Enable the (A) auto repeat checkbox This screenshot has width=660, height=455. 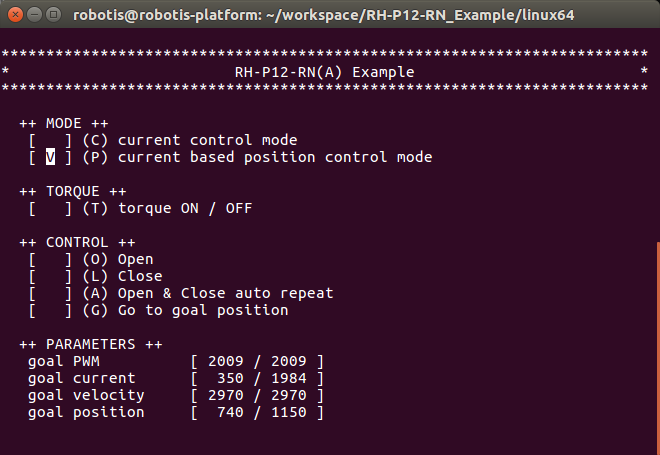tap(50, 293)
